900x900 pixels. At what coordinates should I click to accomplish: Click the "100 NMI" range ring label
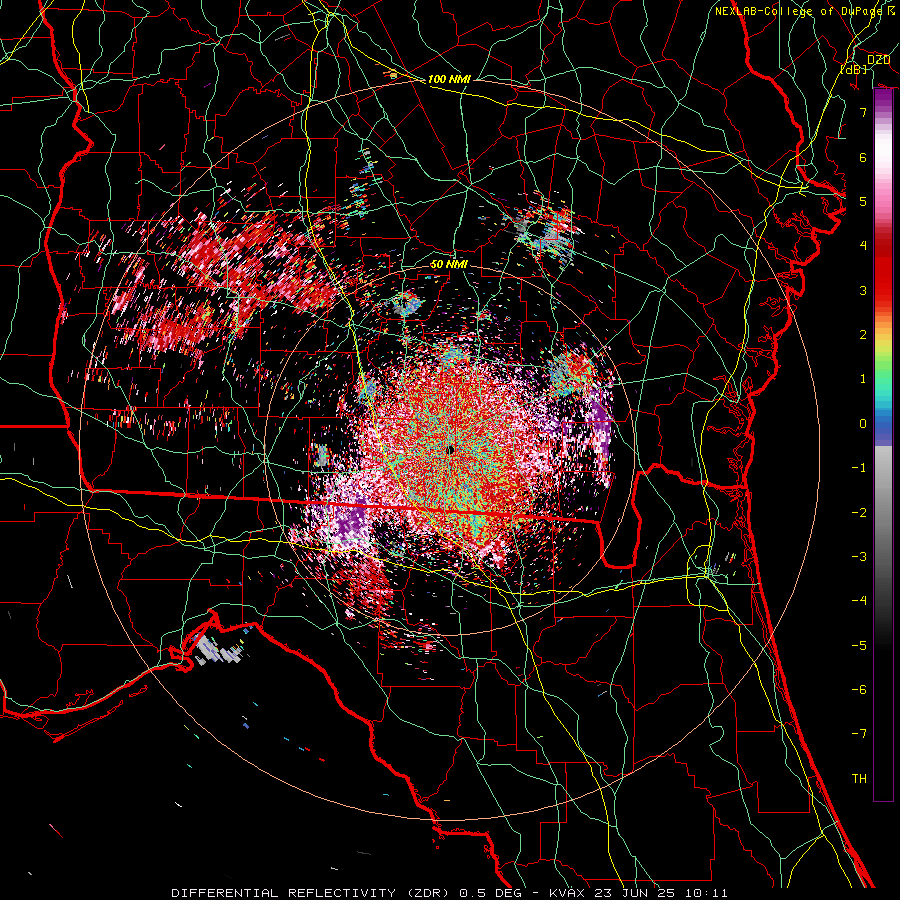tap(449, 79)
